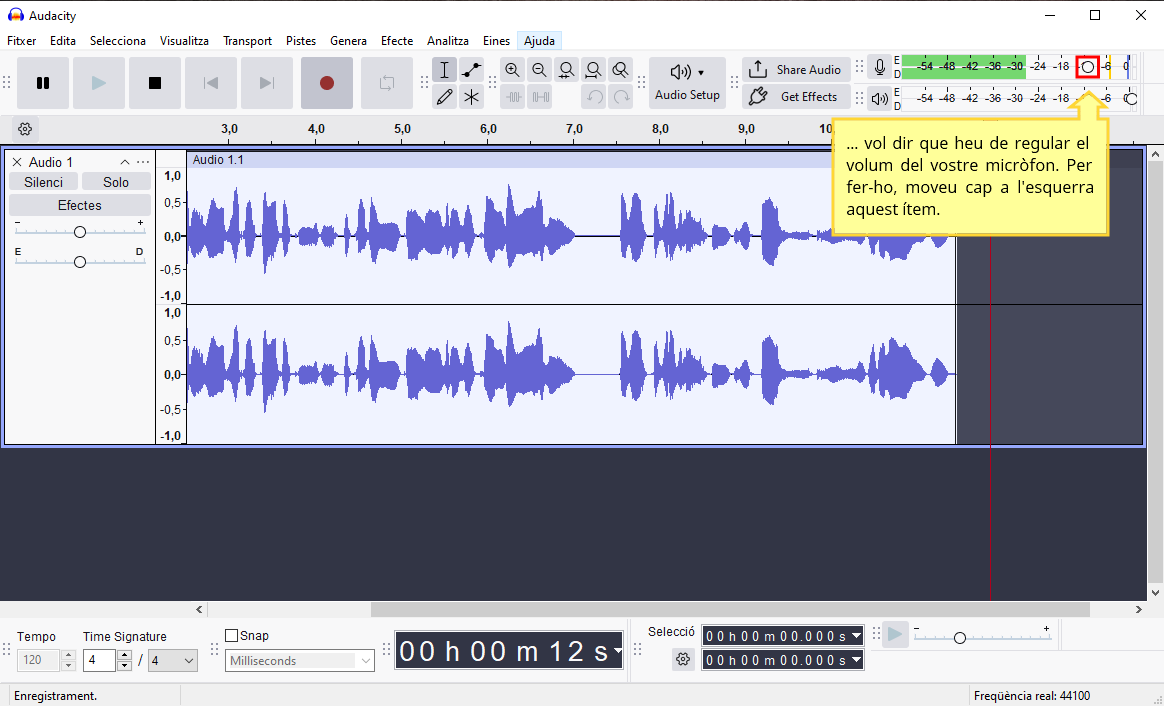Viewport: 1164px width, 706px height.
Task: Click the red Record button
Action: (x=327, y=83)
